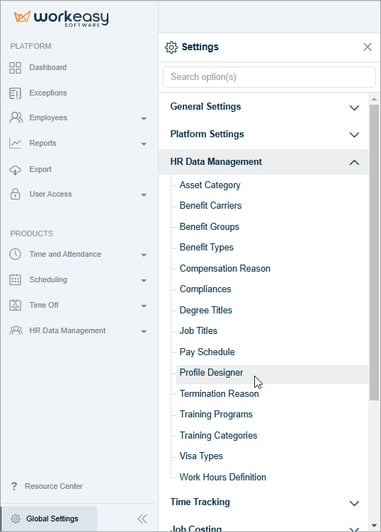
Task: Expand the General Settings section
Action: [263, 107]
